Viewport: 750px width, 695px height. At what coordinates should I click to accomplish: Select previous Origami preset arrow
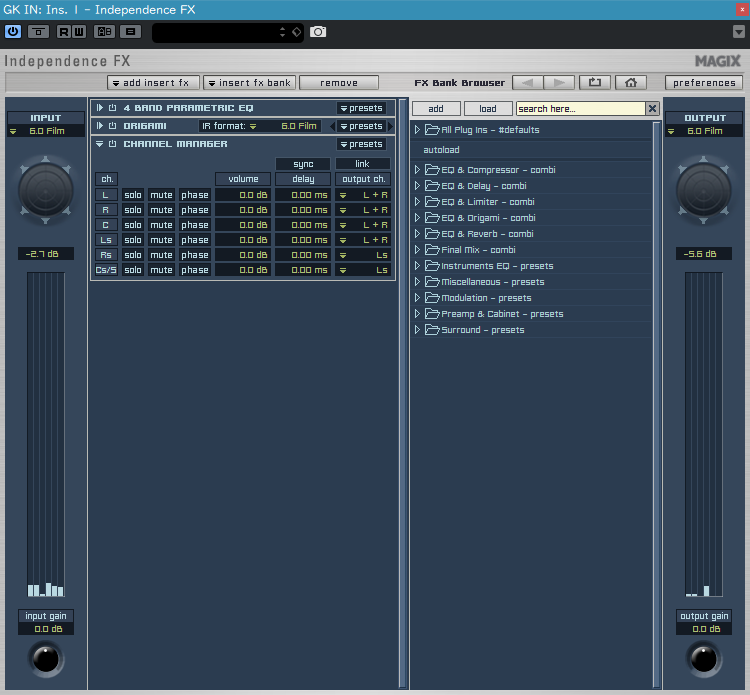click(332, 126)
